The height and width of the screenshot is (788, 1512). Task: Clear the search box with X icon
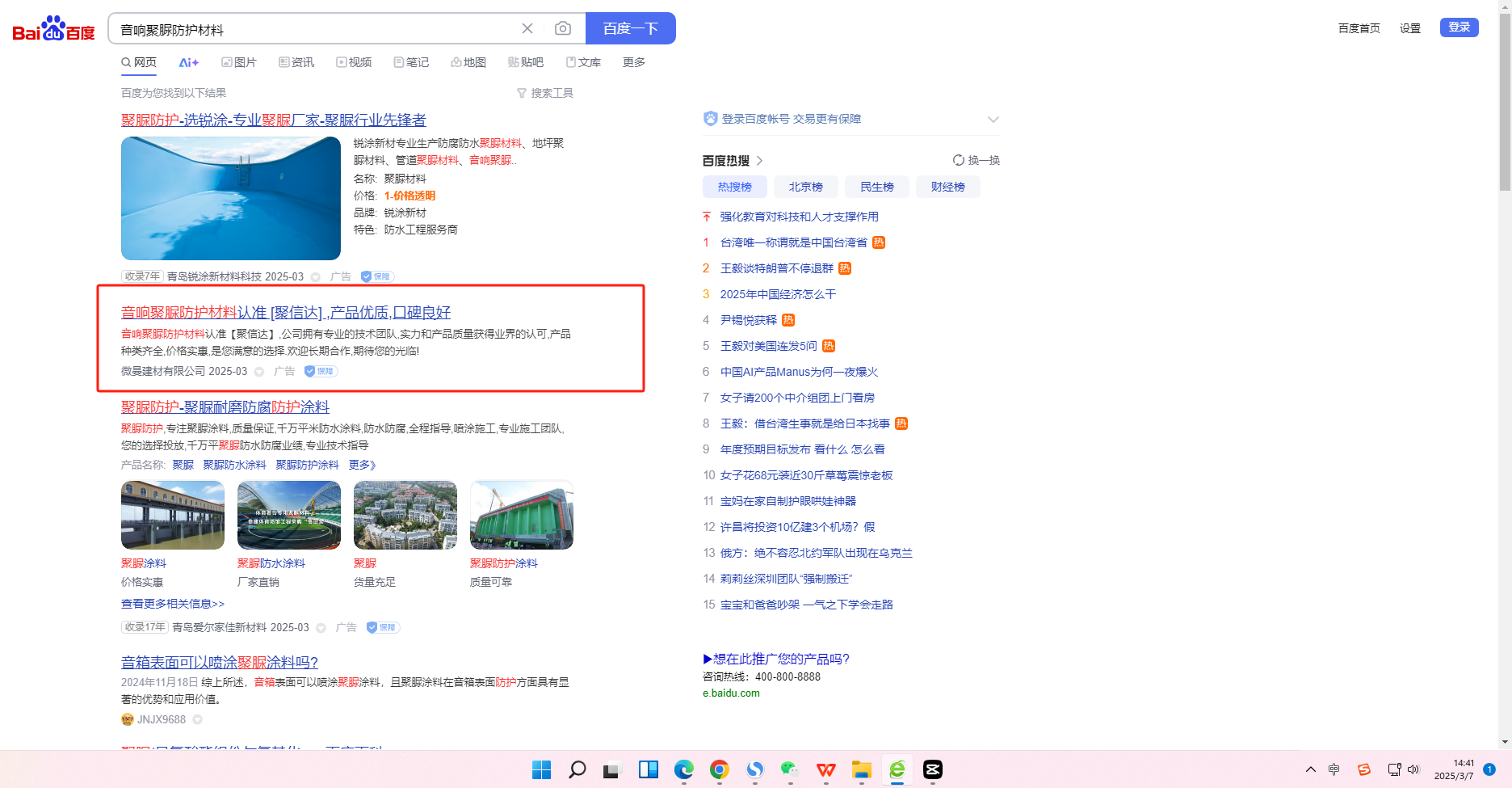(527, 29)
